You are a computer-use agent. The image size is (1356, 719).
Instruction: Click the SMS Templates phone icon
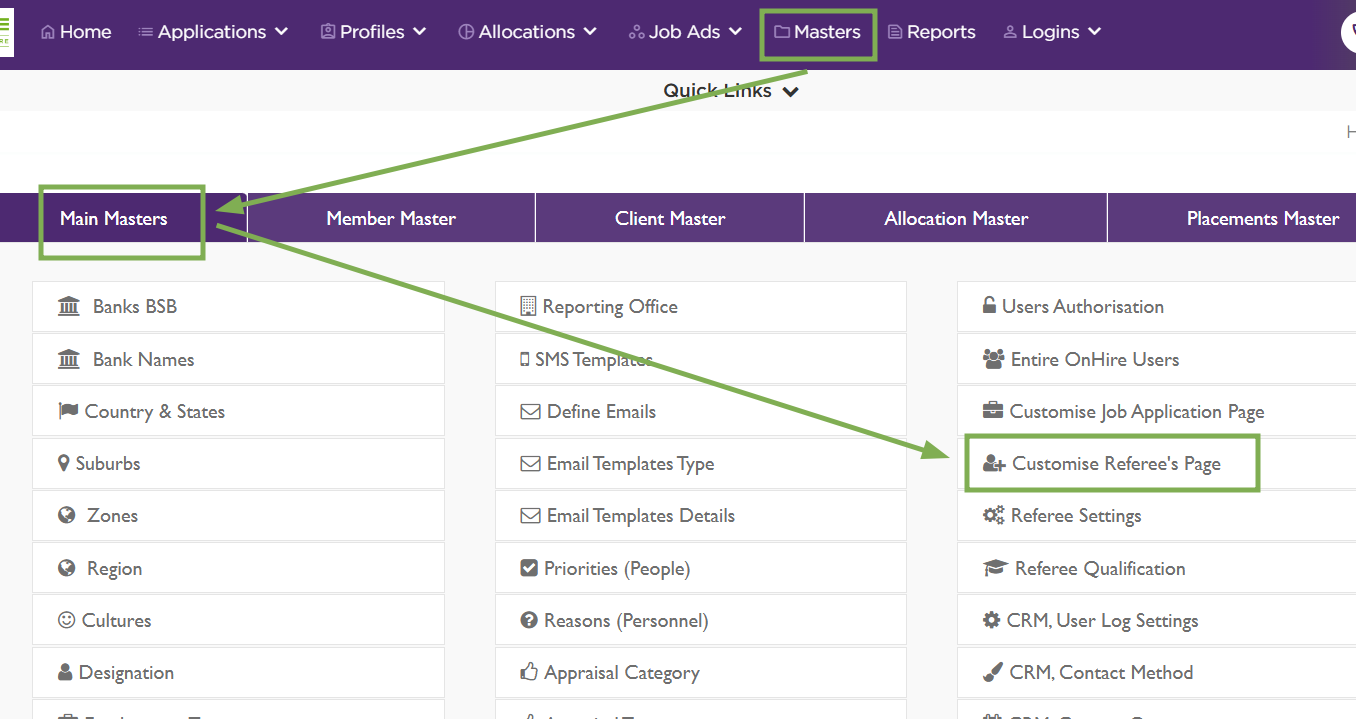coord(525,359)
